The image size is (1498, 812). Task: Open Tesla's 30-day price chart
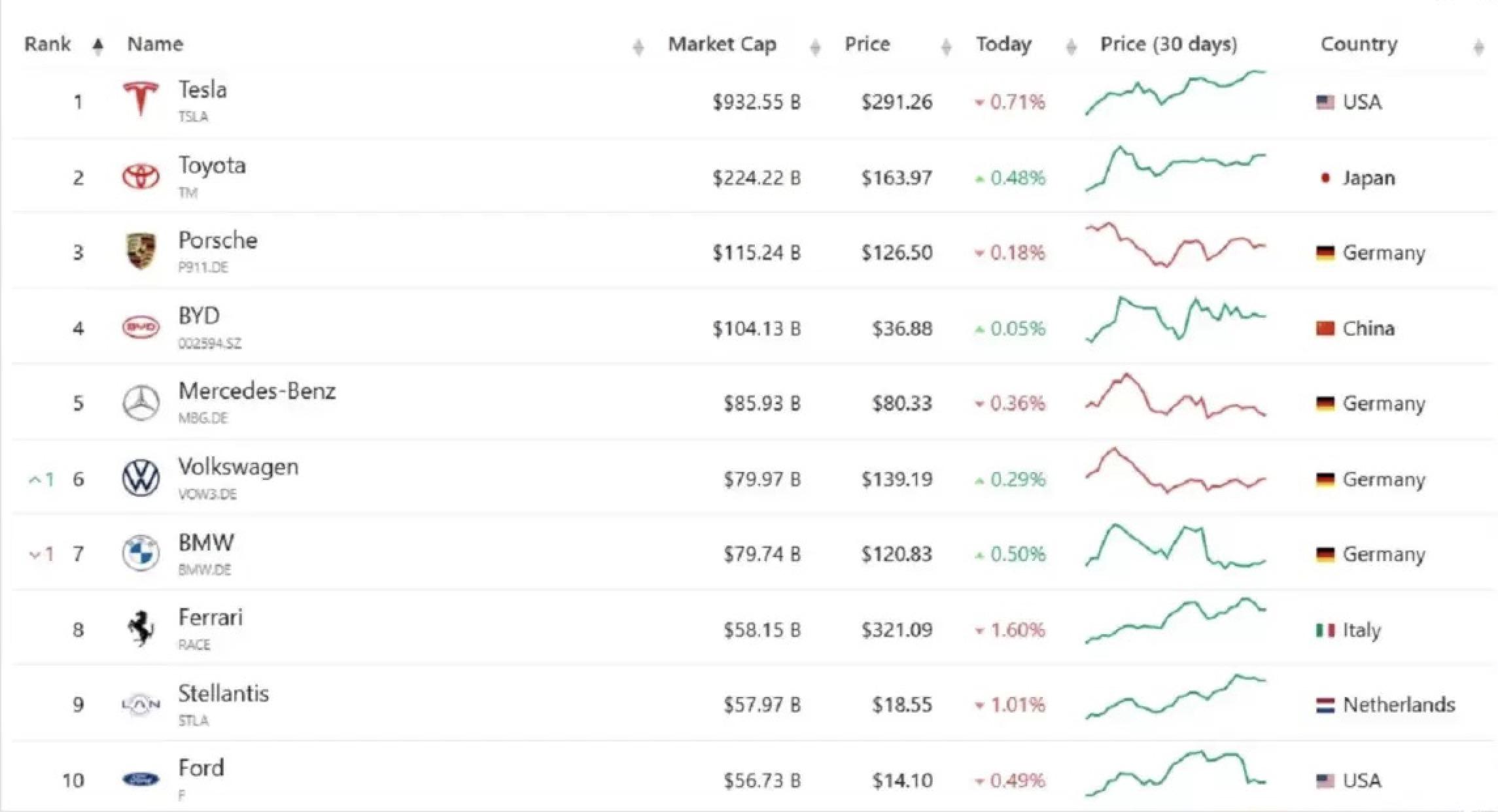coord(1176,92)
